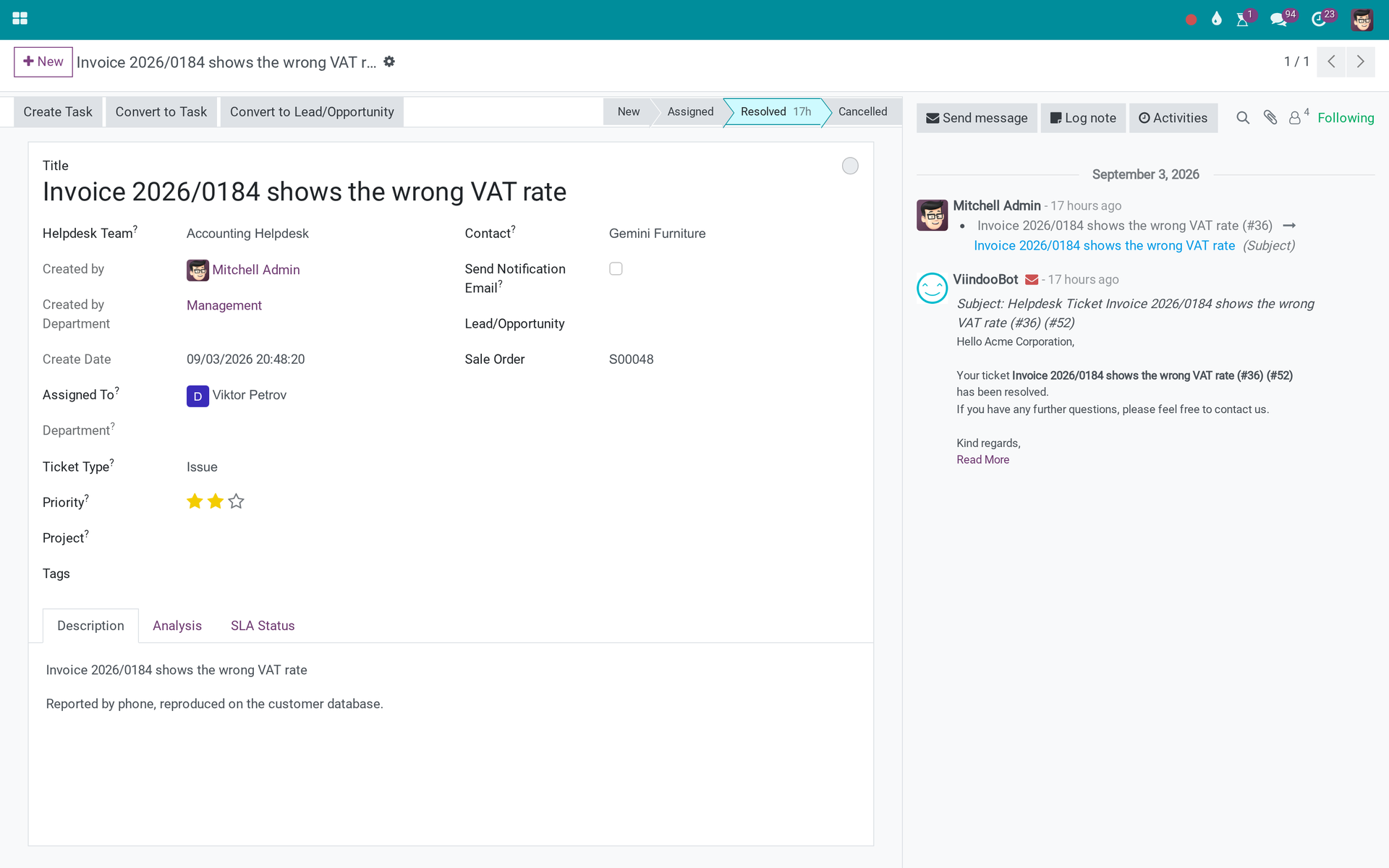Click the red recording dot icon
The image size is (1389, 868).
1191,20
